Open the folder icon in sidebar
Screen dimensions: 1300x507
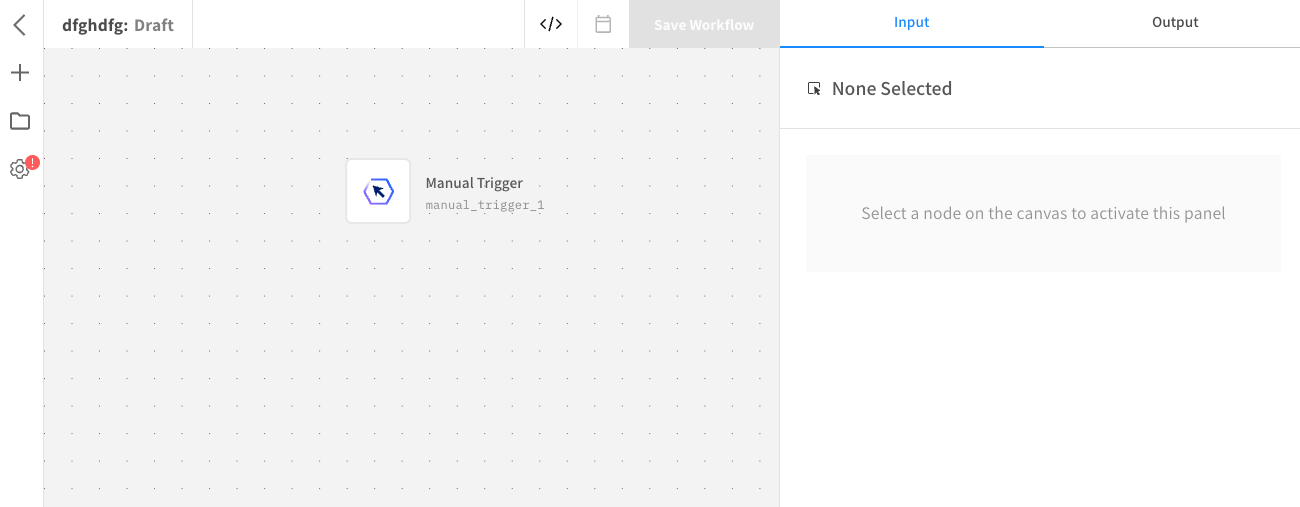coord(20,121)
